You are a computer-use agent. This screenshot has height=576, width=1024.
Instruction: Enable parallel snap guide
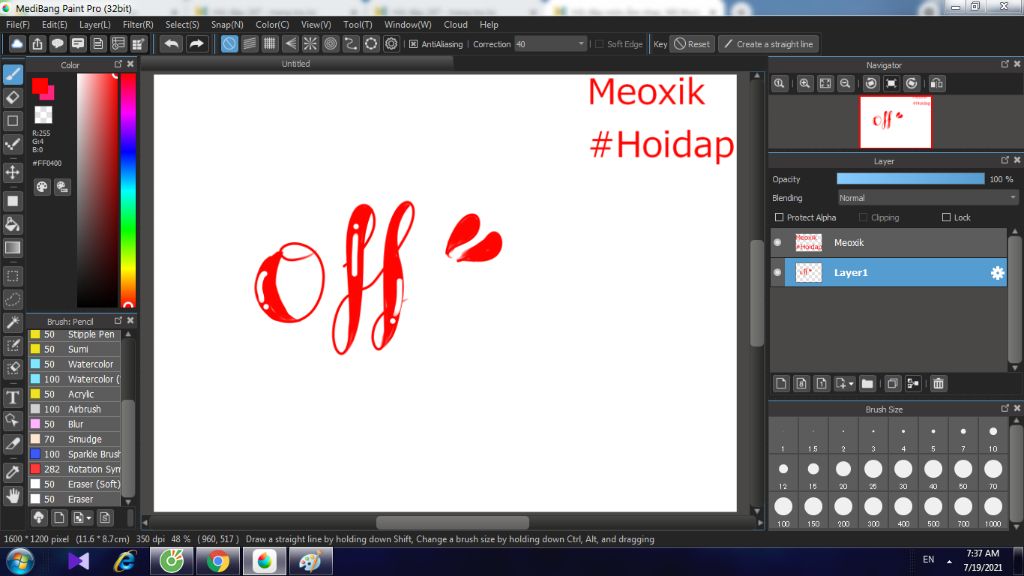tap(249, 44)
